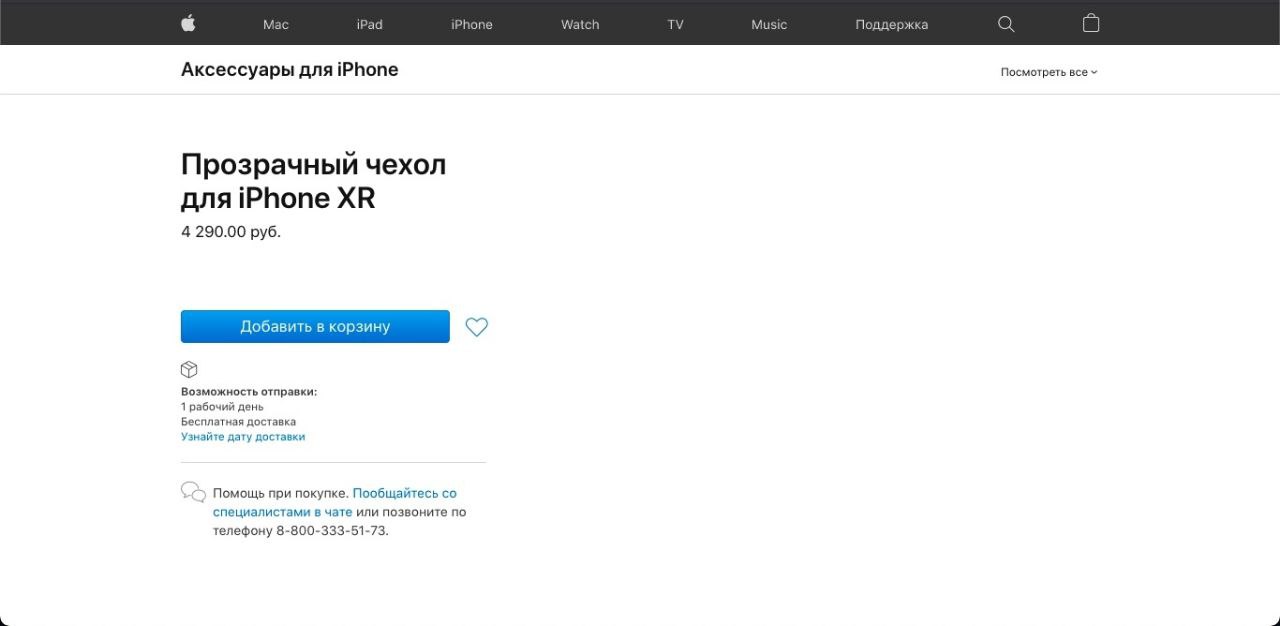Click the chat bubbles help icon
This screenshot has height=626, width=1280.
[x=193, y=492]
